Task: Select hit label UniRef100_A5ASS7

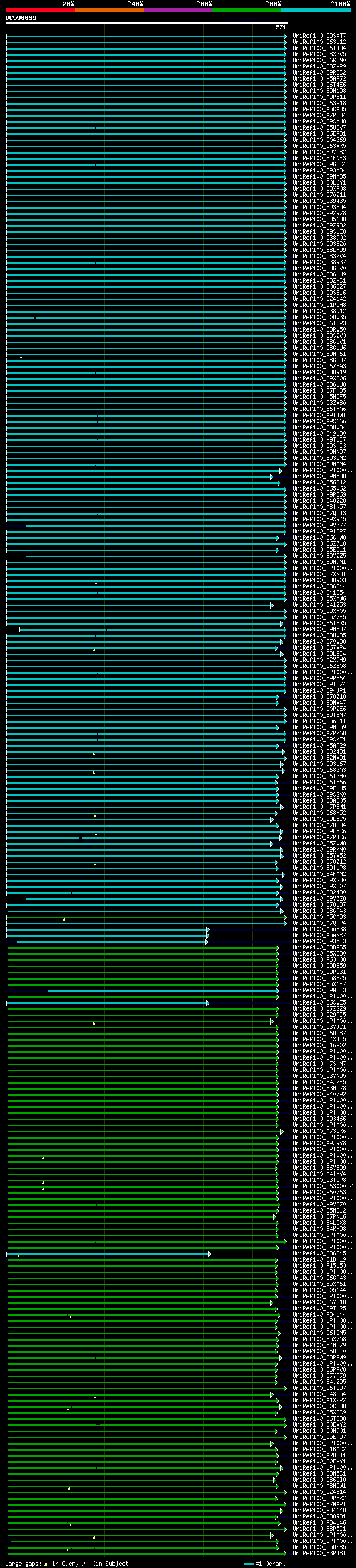Action: tap(319, 936)
